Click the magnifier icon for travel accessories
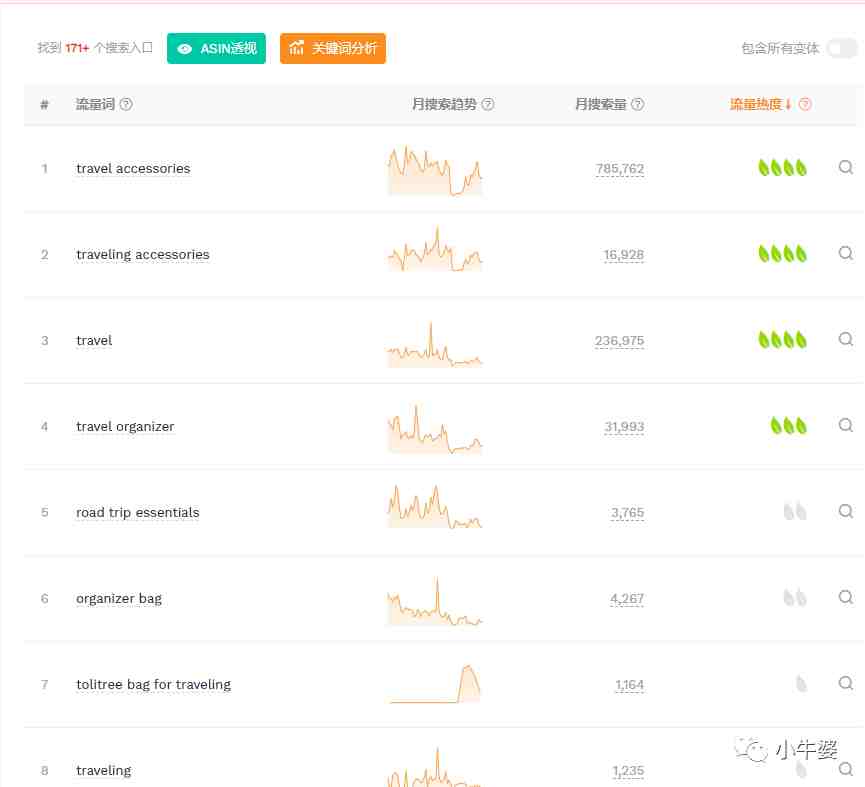Screen dimensions: 865x787 tap(845, 167)
